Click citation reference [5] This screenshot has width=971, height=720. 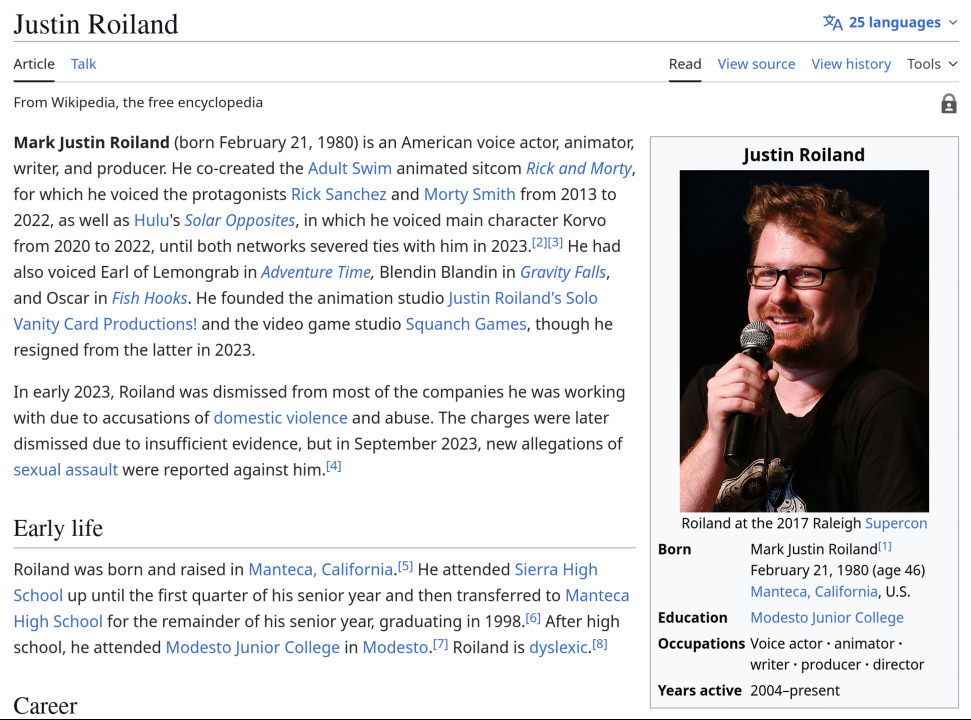405,565
